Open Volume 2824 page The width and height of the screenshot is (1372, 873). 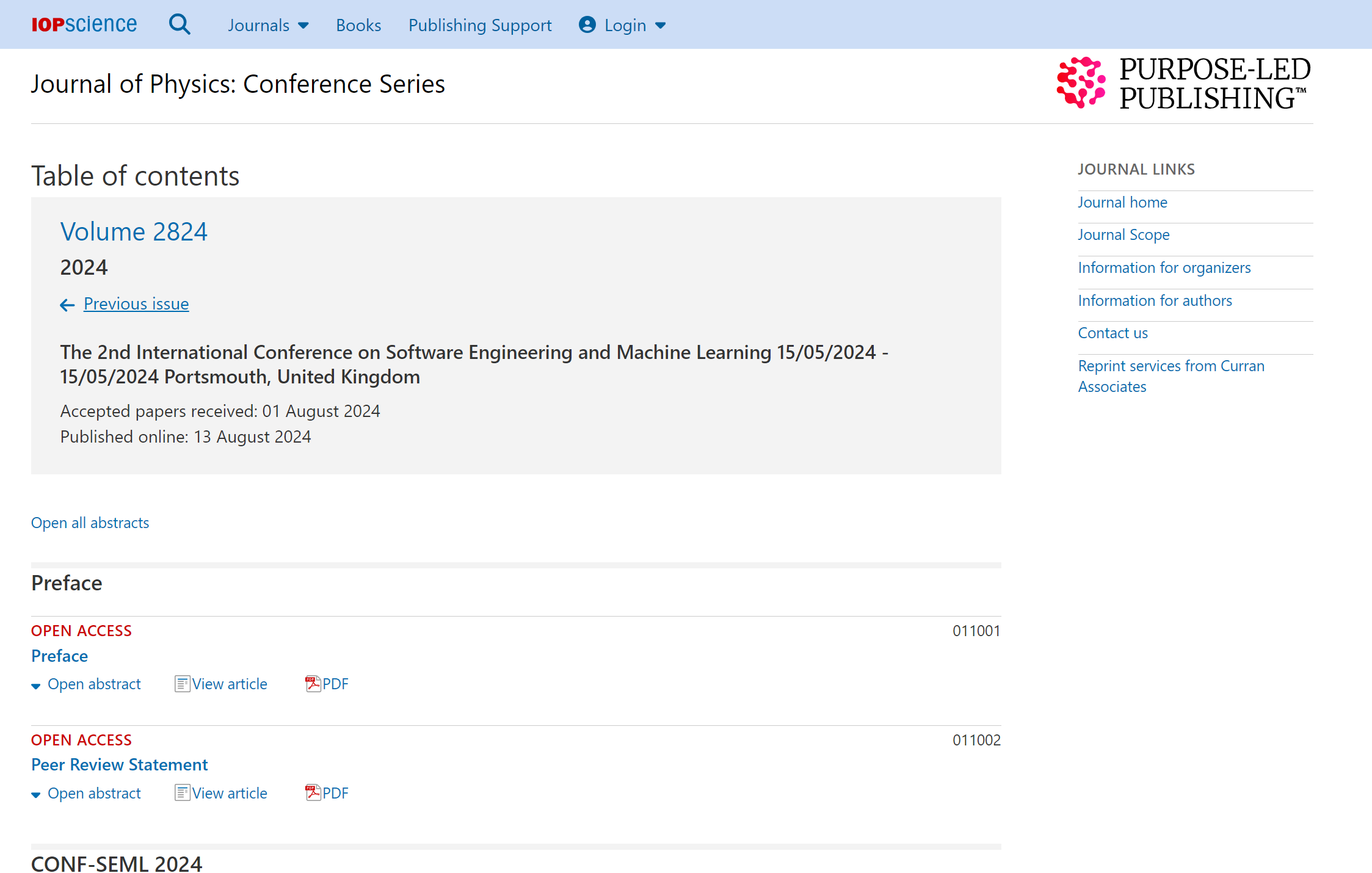pyautogui.click(x=134, y=231)
